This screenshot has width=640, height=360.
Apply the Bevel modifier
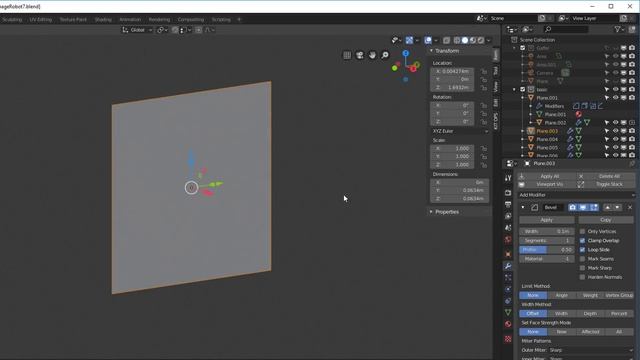coord(547,220)
